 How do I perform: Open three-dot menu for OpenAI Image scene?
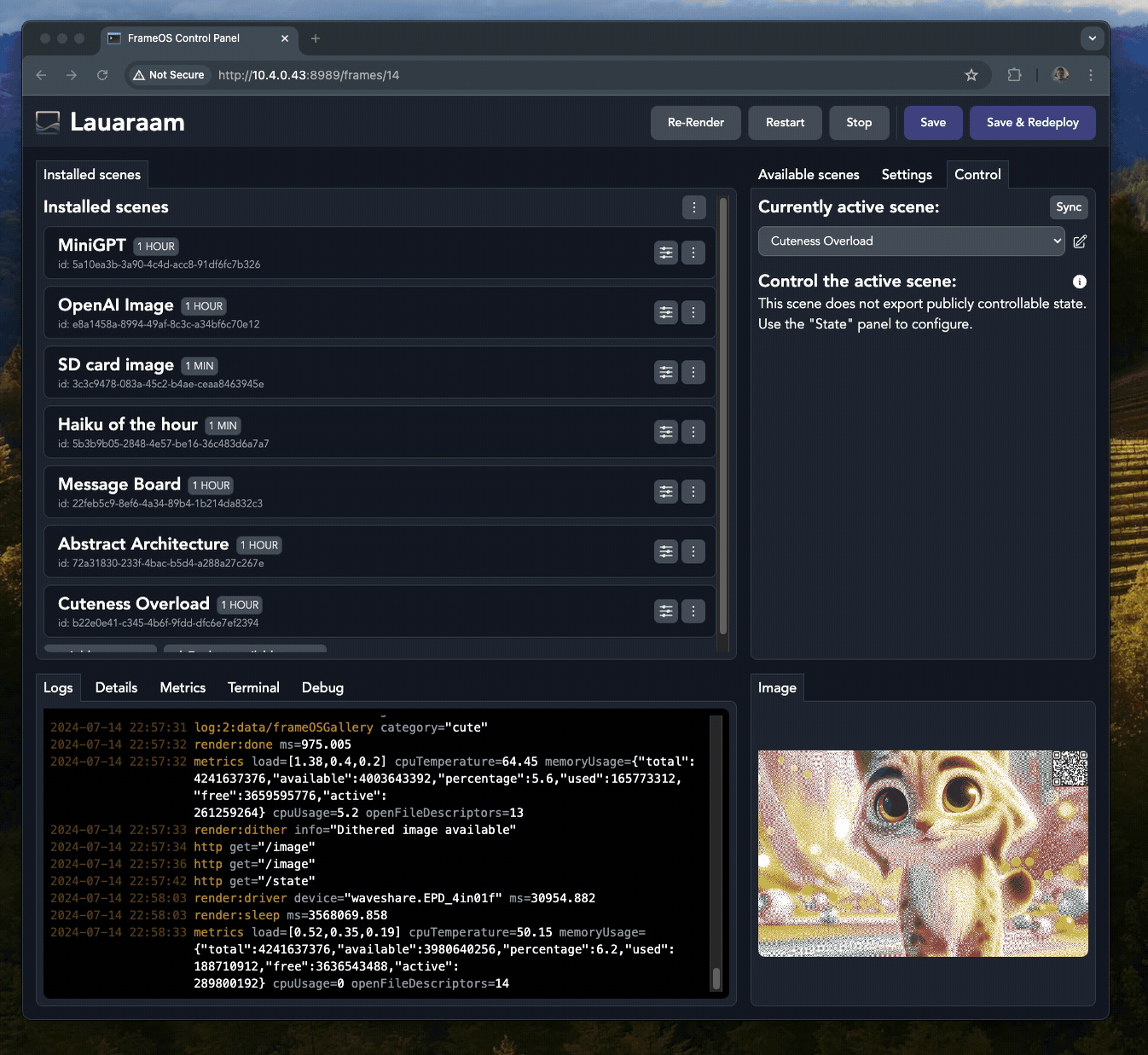pos(693,312)
